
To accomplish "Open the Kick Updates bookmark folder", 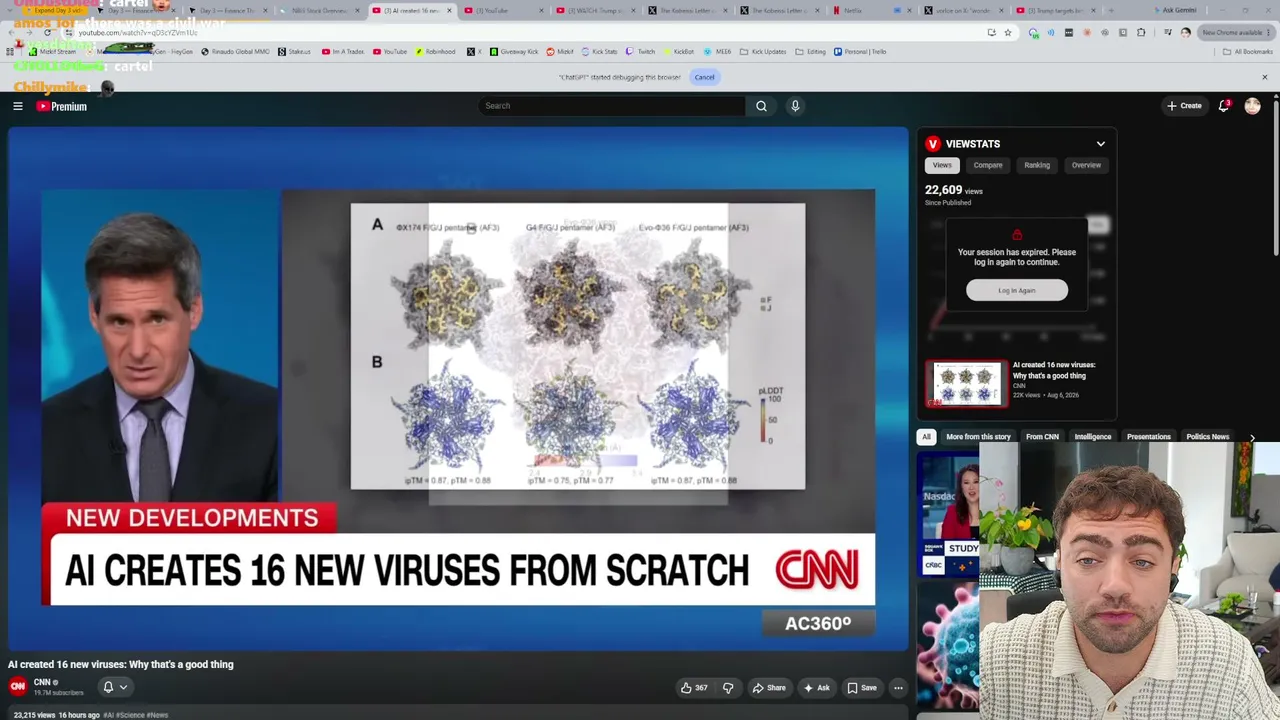I will coord(763,52).
